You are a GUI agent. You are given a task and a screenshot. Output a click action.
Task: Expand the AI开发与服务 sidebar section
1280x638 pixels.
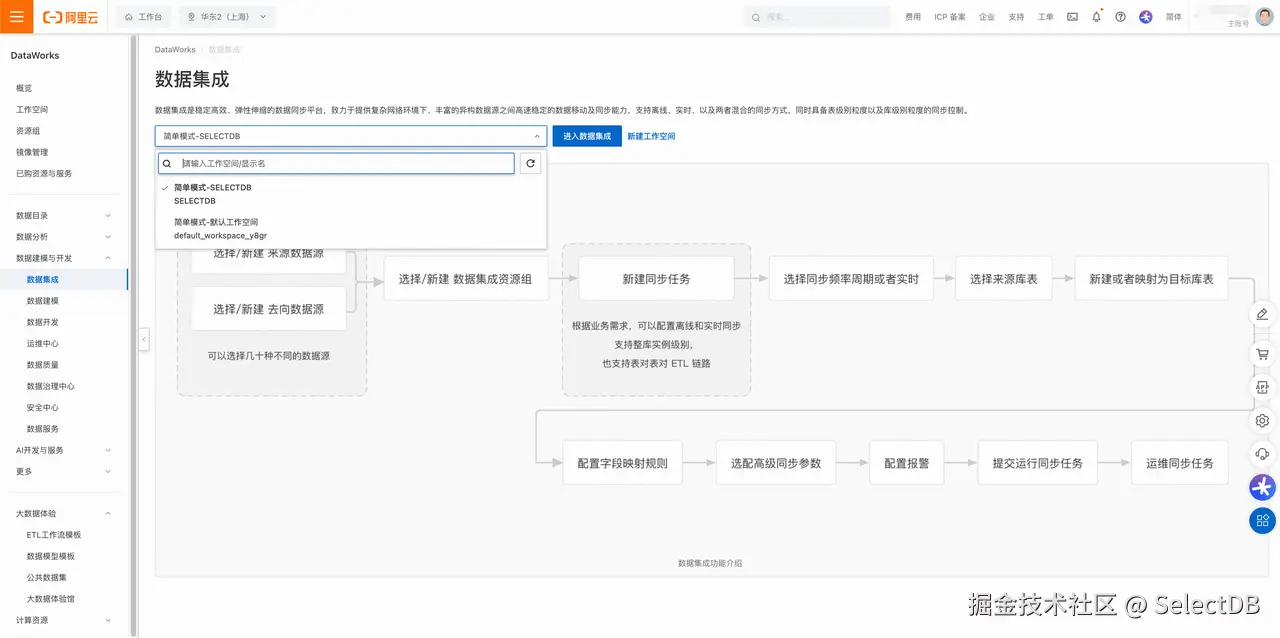click(66, 450)
